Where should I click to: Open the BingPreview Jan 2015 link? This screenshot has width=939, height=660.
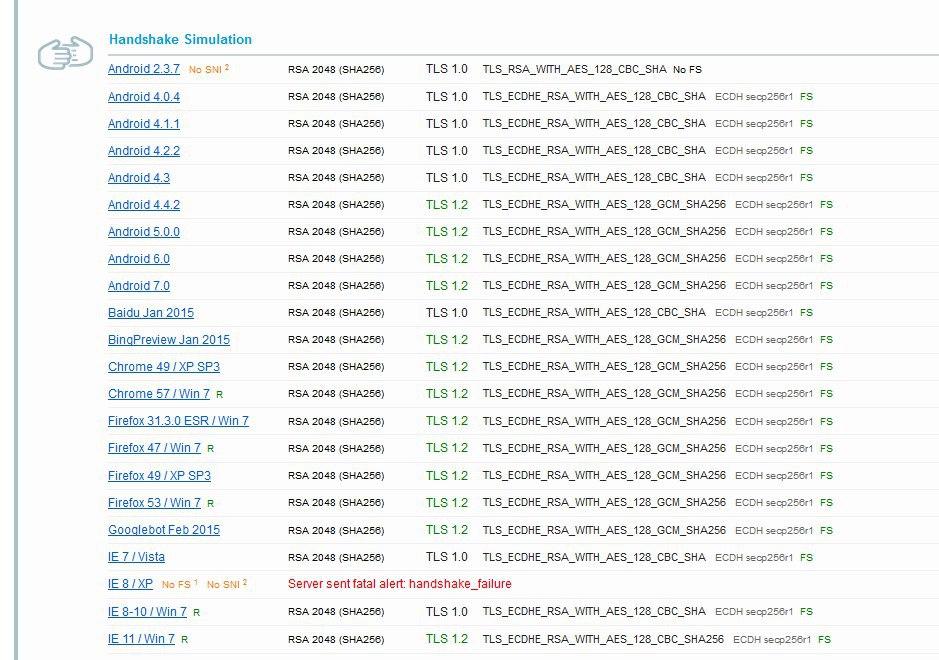tap(169, 339)
